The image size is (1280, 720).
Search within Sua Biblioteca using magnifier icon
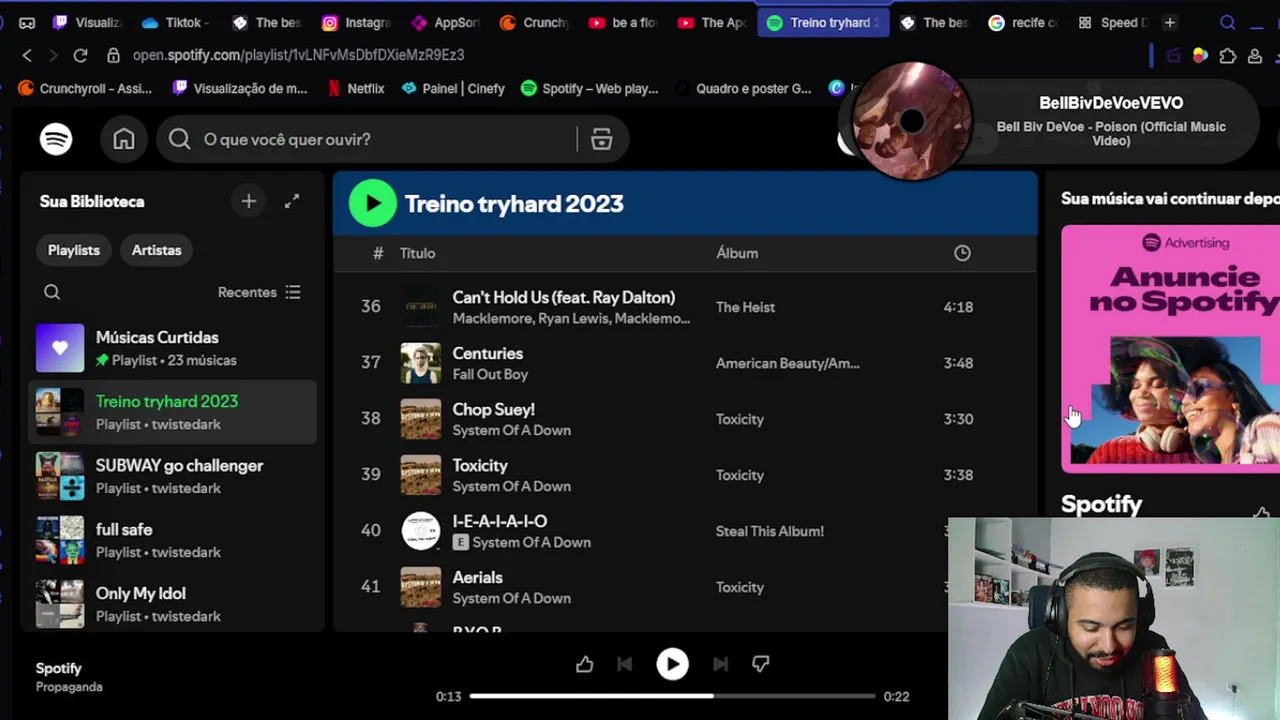tap(52, 292)
